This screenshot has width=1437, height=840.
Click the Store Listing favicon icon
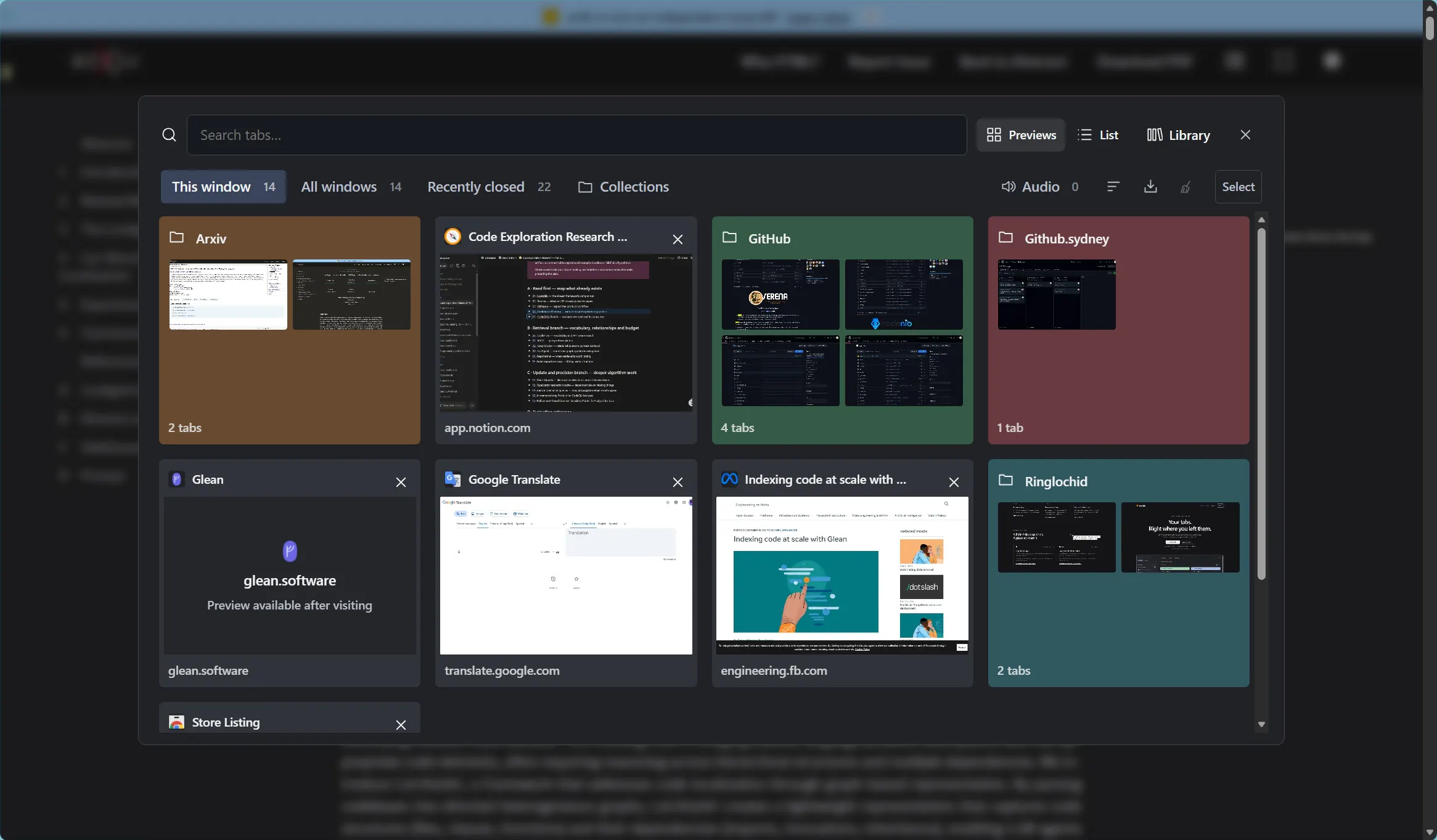tap(177, 722)
